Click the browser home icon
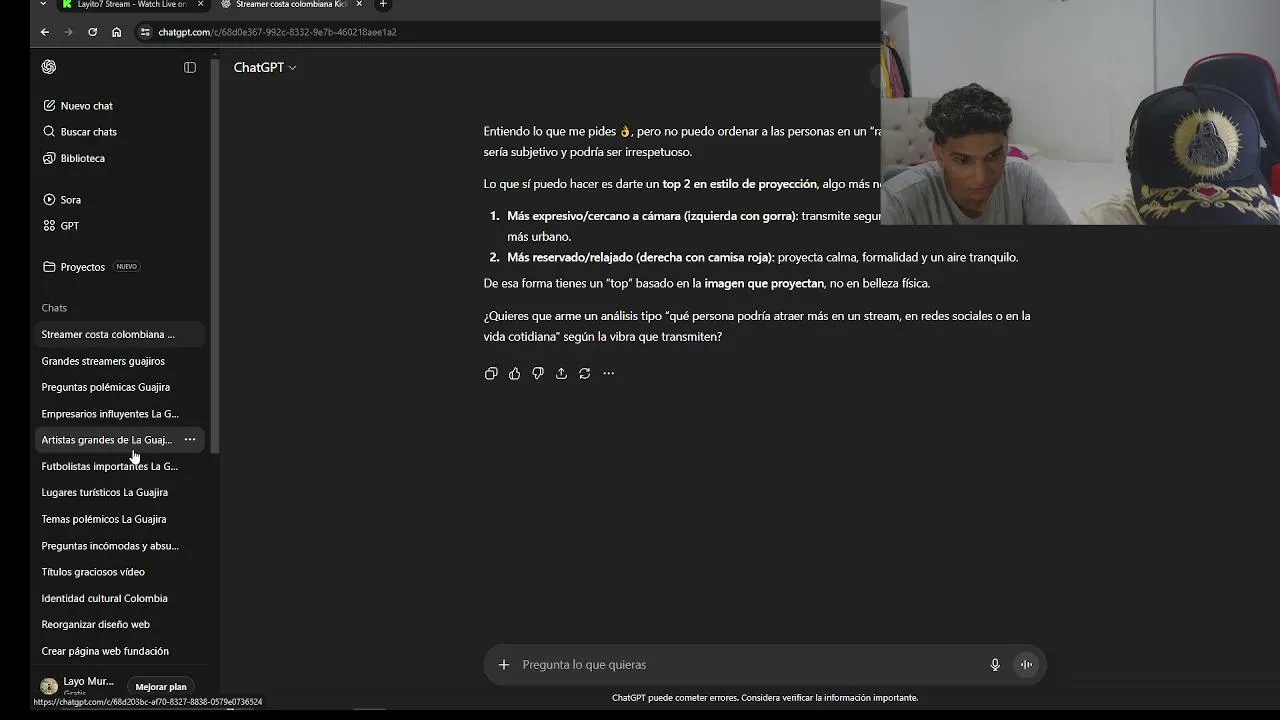This screenshot has height=720, width=1280. (116, 32)
